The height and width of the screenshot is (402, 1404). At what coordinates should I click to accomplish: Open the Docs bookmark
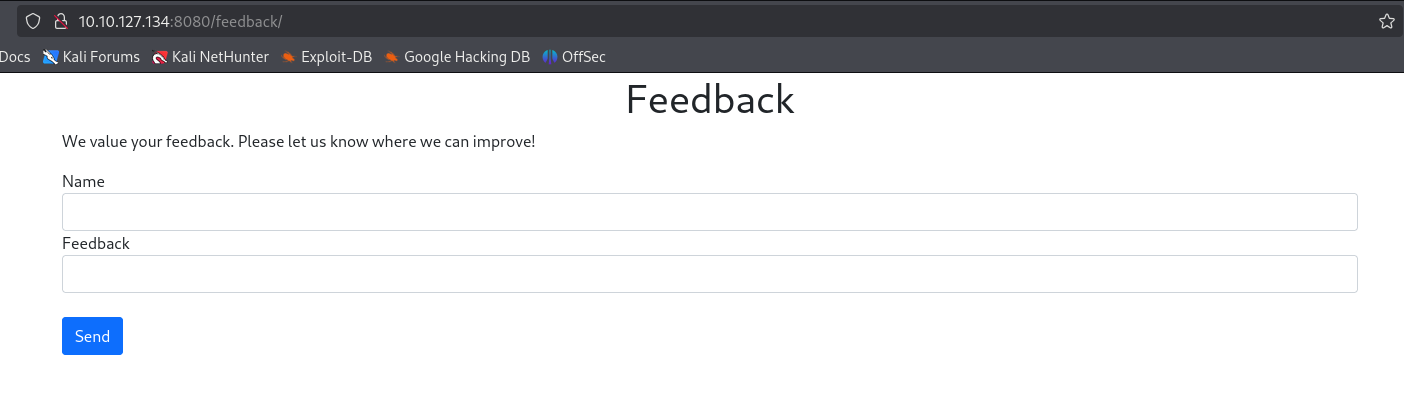coord(15,57)
